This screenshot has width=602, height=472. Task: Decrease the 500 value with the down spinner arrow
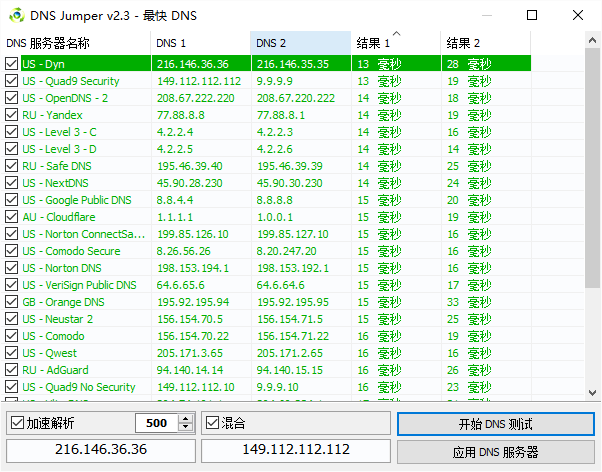click(x=185, y=427)
